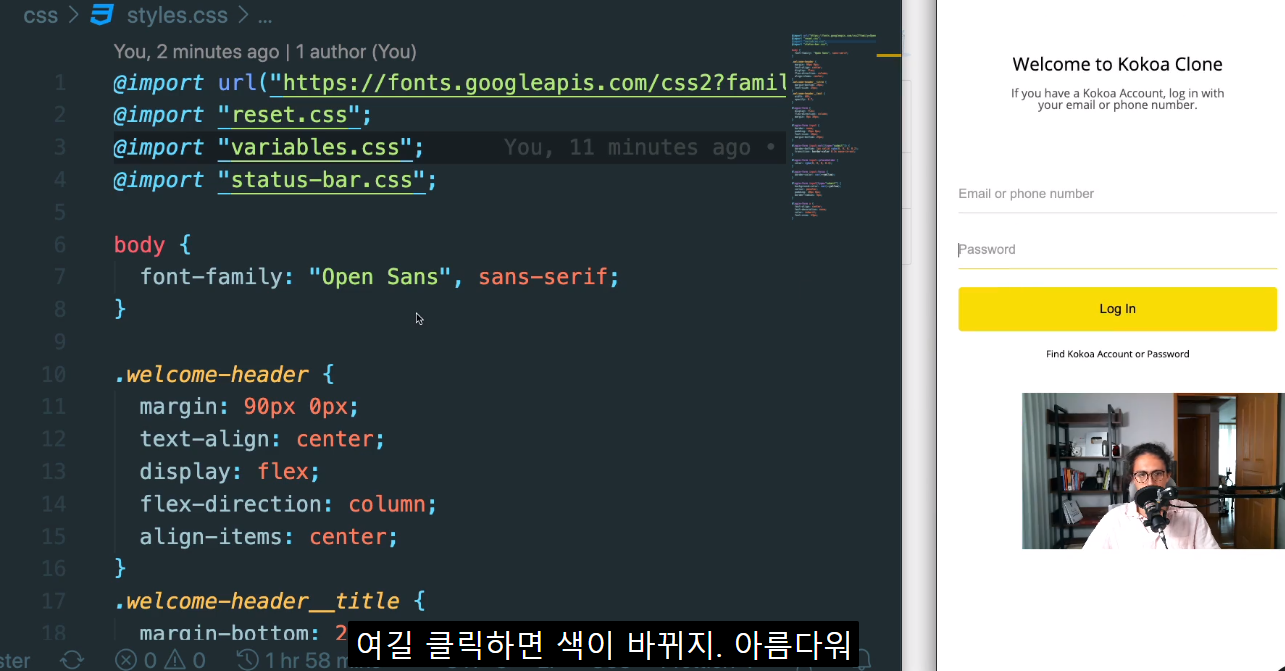Screen dimensions: 1285x671
Task: Click the 'text-align: center' declaration
Action: [x=262, y=439]
